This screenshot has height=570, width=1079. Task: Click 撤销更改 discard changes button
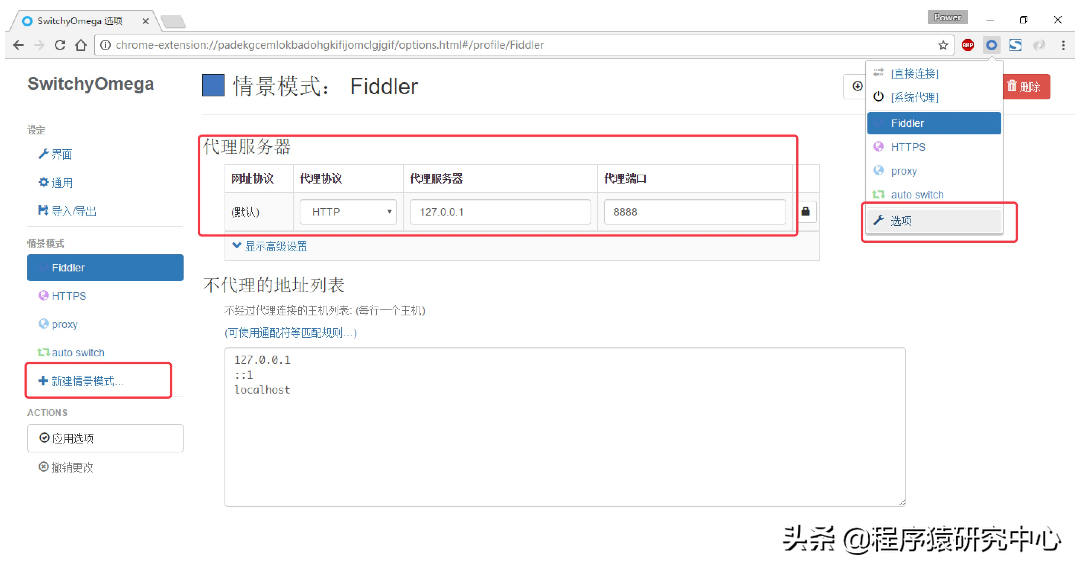(66, 467)
